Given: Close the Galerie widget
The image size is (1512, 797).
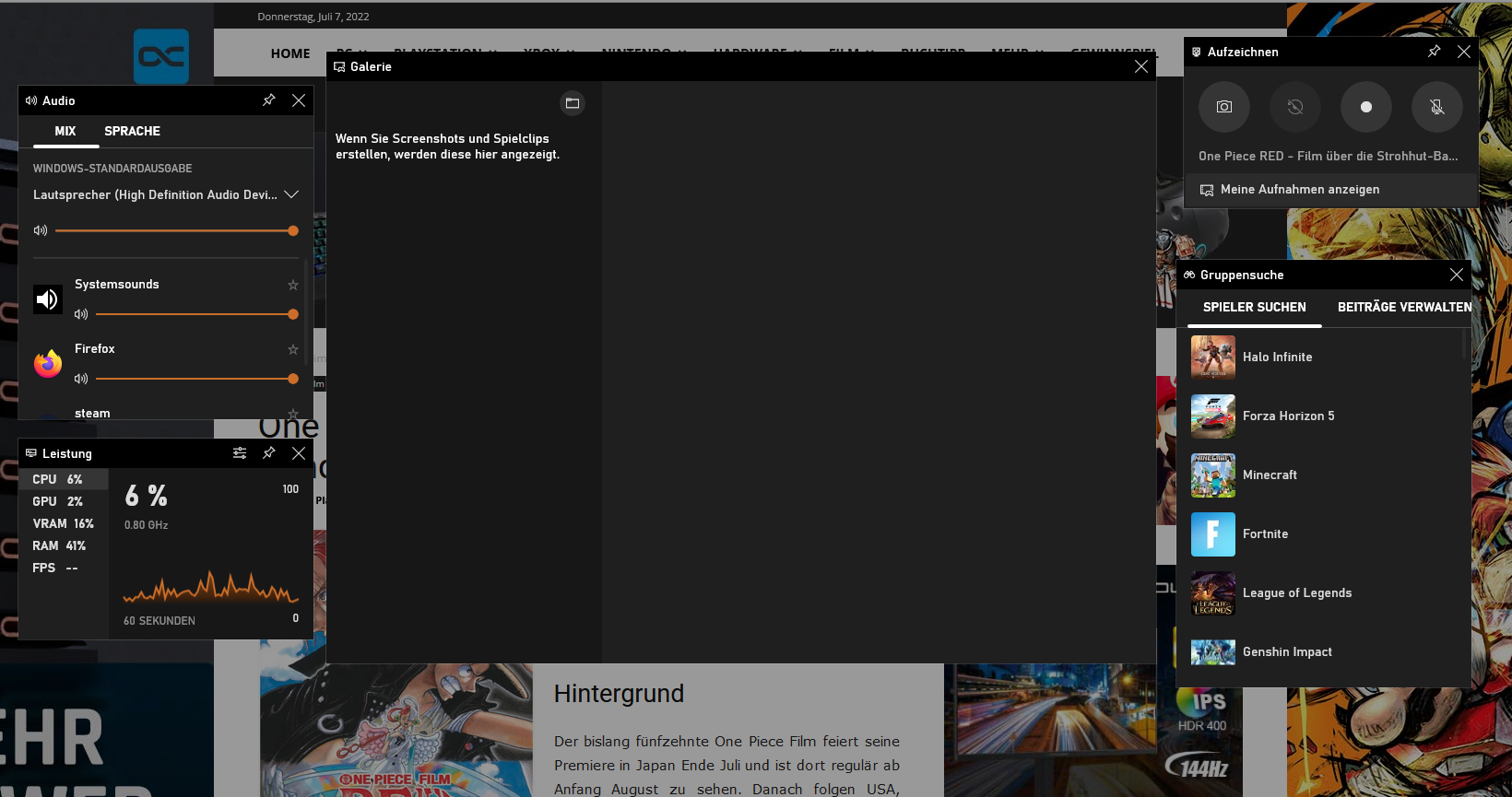Looking at the screenshot, I should [1141, 66].
